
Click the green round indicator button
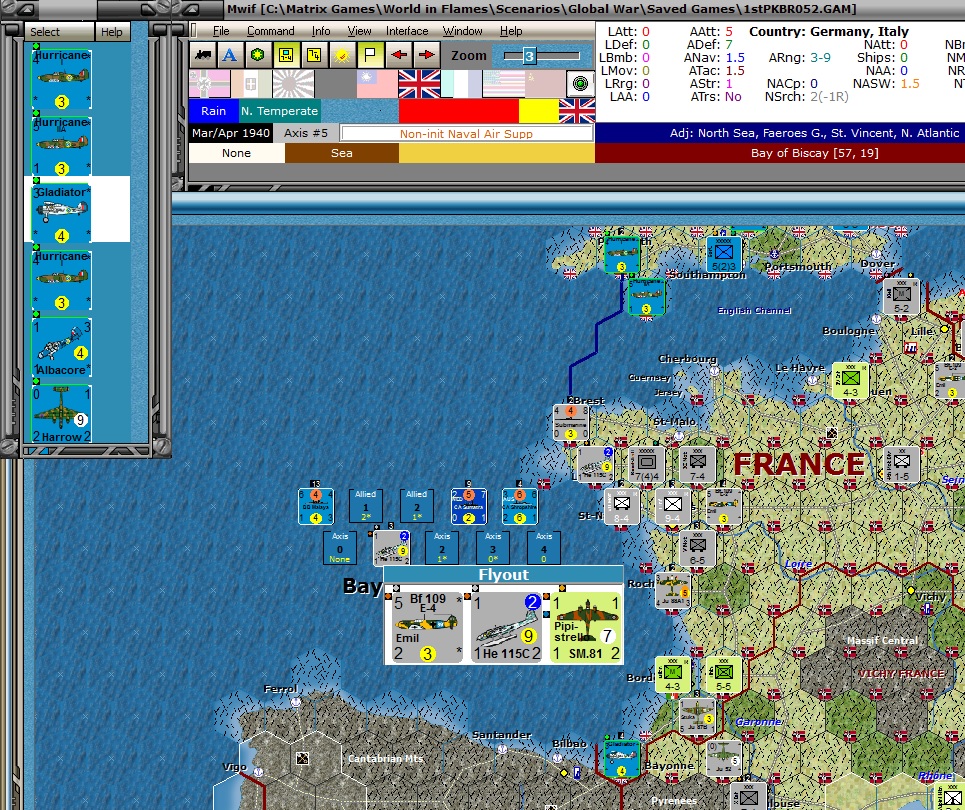[x=580, y=84]
